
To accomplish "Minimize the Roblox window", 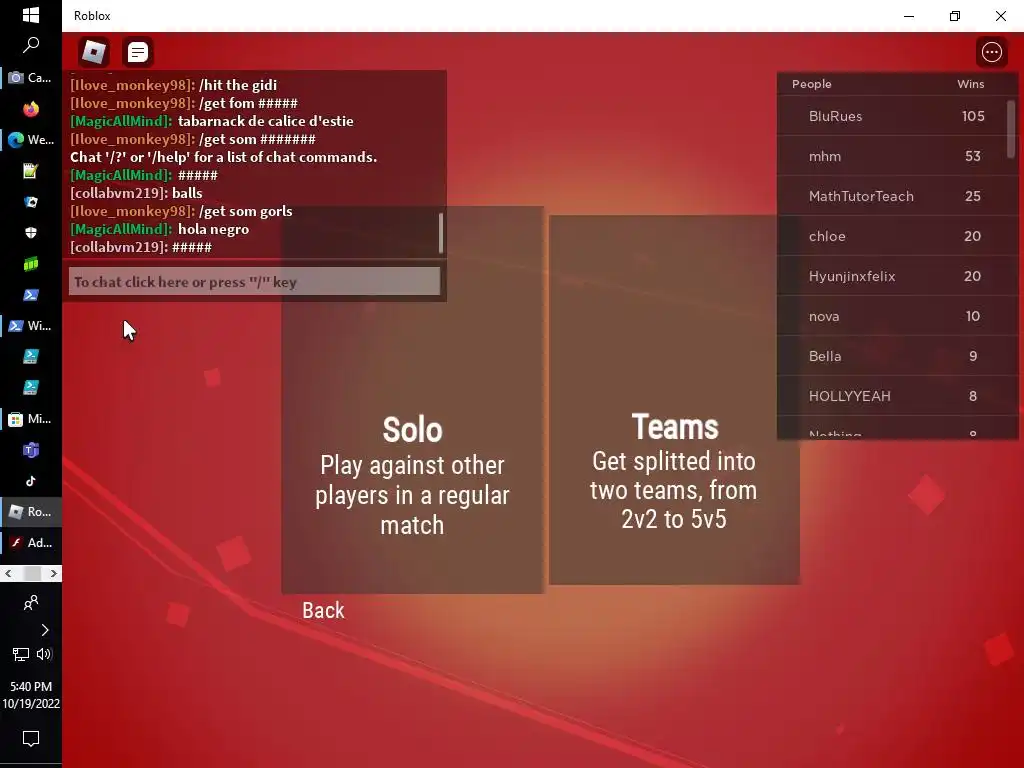I will [909, 16].
